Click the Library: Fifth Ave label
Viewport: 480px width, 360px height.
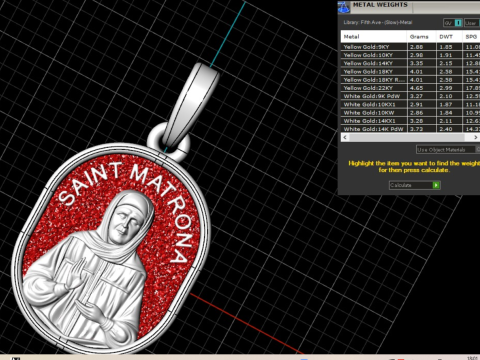point(378,22)
